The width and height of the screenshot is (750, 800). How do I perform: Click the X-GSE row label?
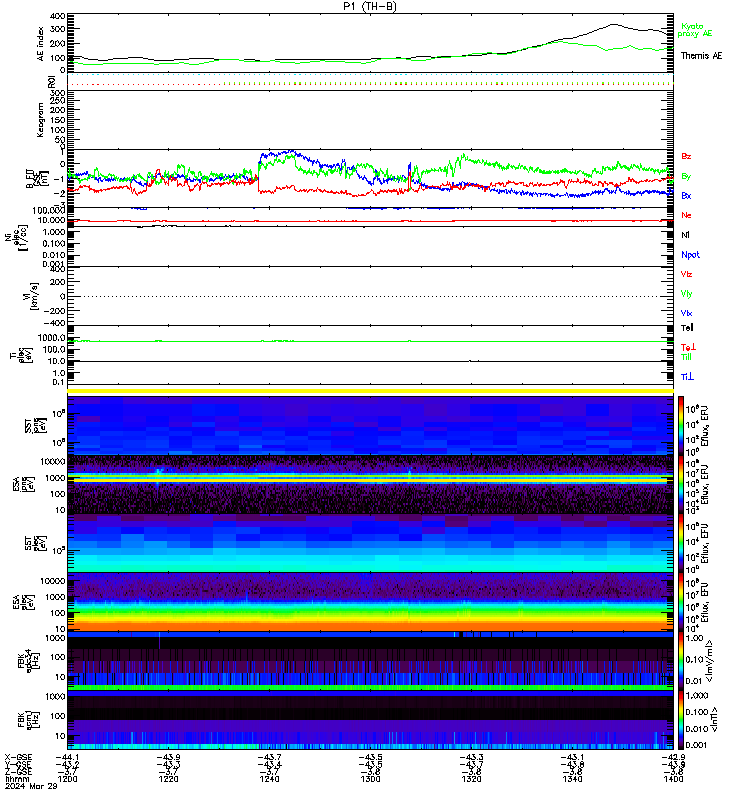pos(18,758)
